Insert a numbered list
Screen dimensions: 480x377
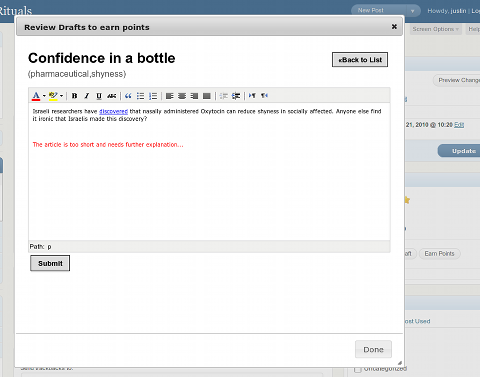(x=153, y=96)
